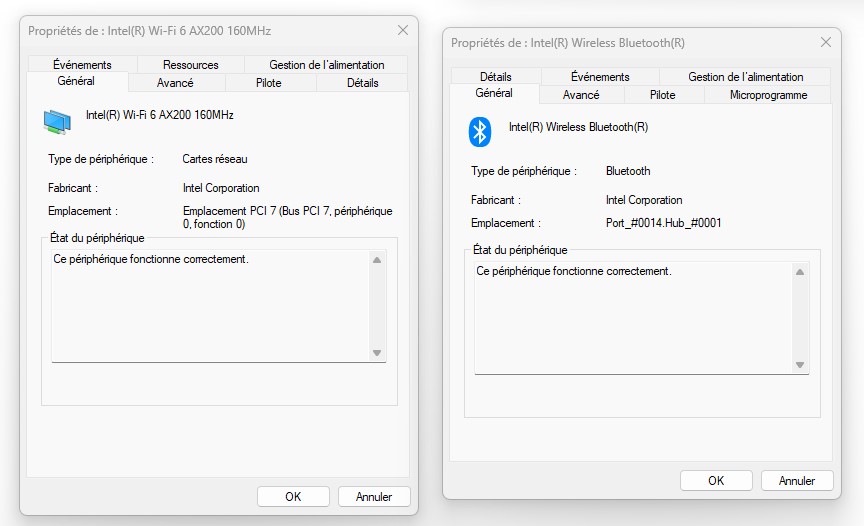864x526 pixels.
Task: Click the Wi-Fi network adapter icon
Action: (57, 121)
